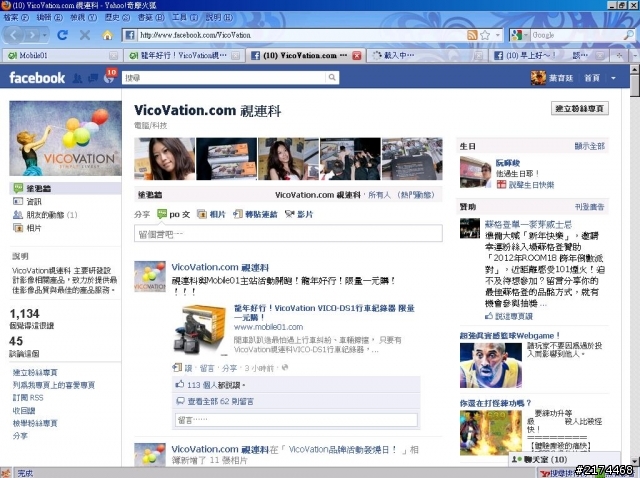The height and width of the screenshot is (478, 640).
Task: Choose 相片 photo option in share bar
Action: click(x=211, y=214)
